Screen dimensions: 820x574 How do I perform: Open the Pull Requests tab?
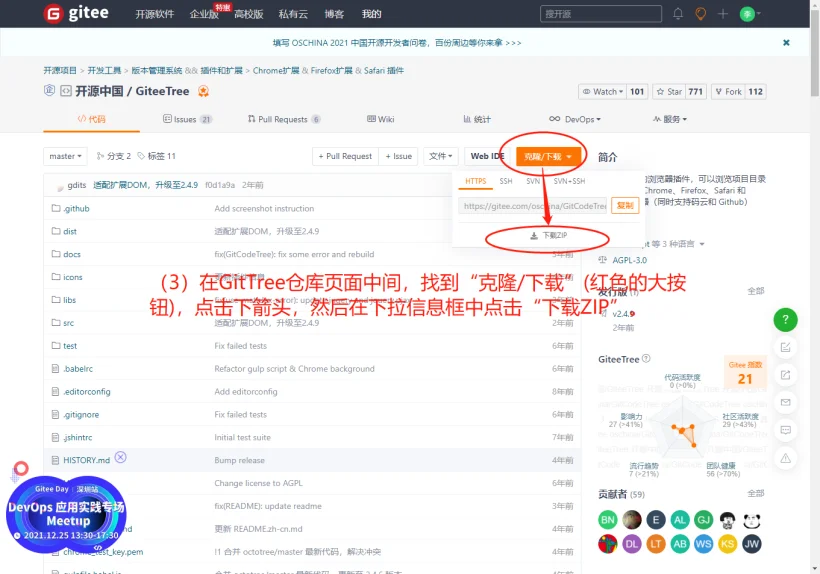tap(284, 119)
